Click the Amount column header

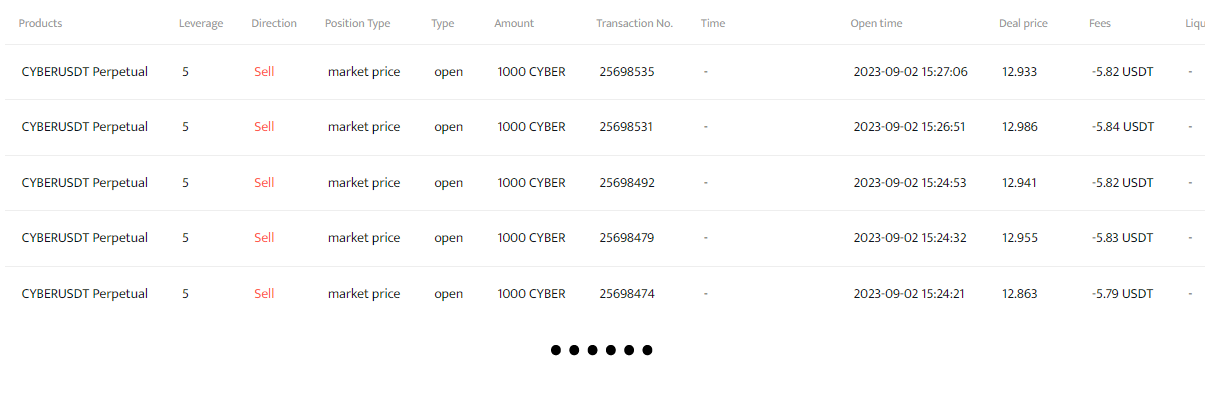pyautogui.click(x=514, y=23)
